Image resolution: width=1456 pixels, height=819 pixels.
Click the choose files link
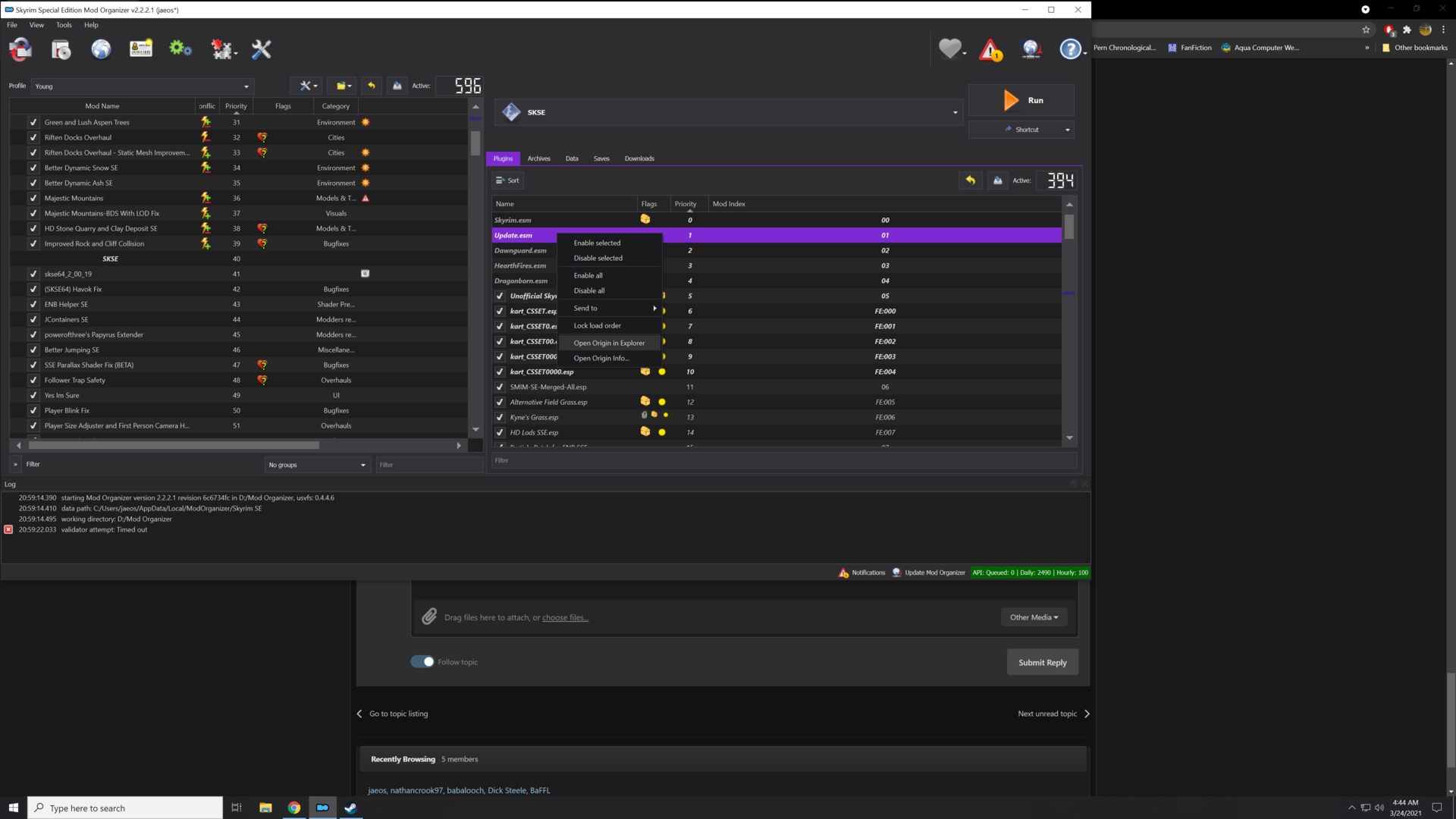tap(565, 617)
